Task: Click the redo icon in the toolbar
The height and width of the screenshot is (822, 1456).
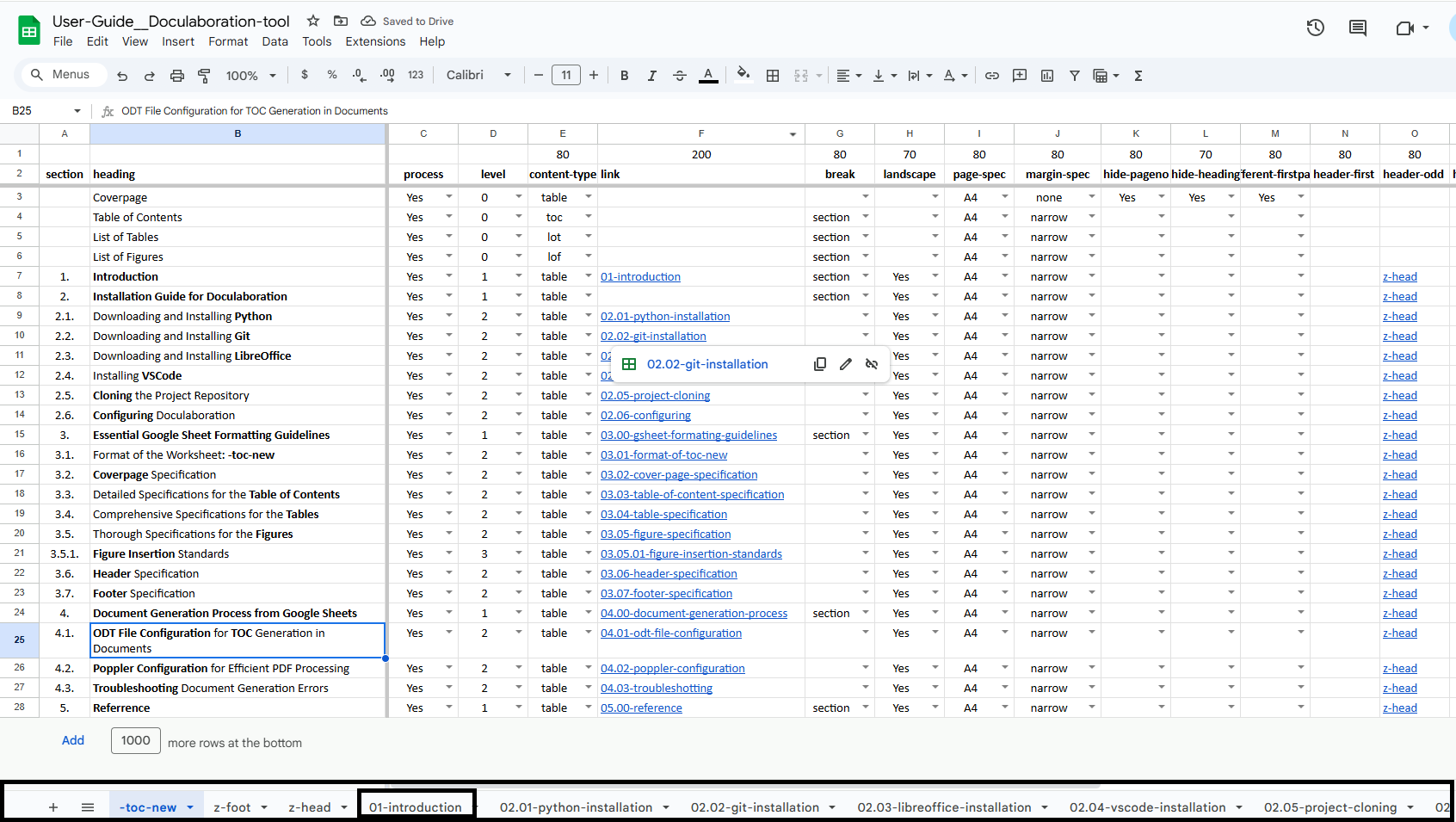Action: tap(150, 76)
